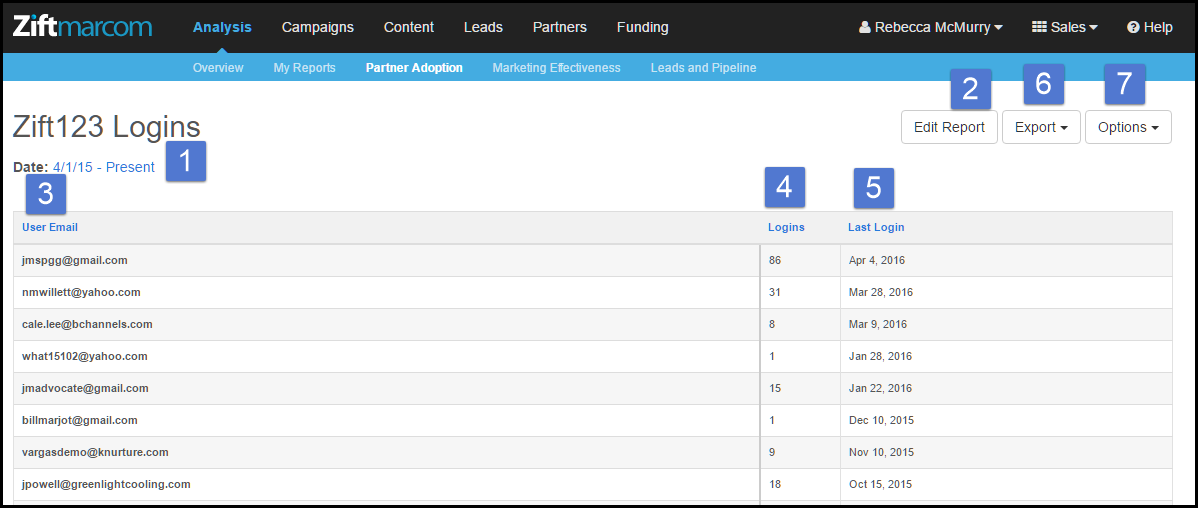Select email cale.lee@bchannels.com
1198x508 pixels.
[x=87, y=325]
